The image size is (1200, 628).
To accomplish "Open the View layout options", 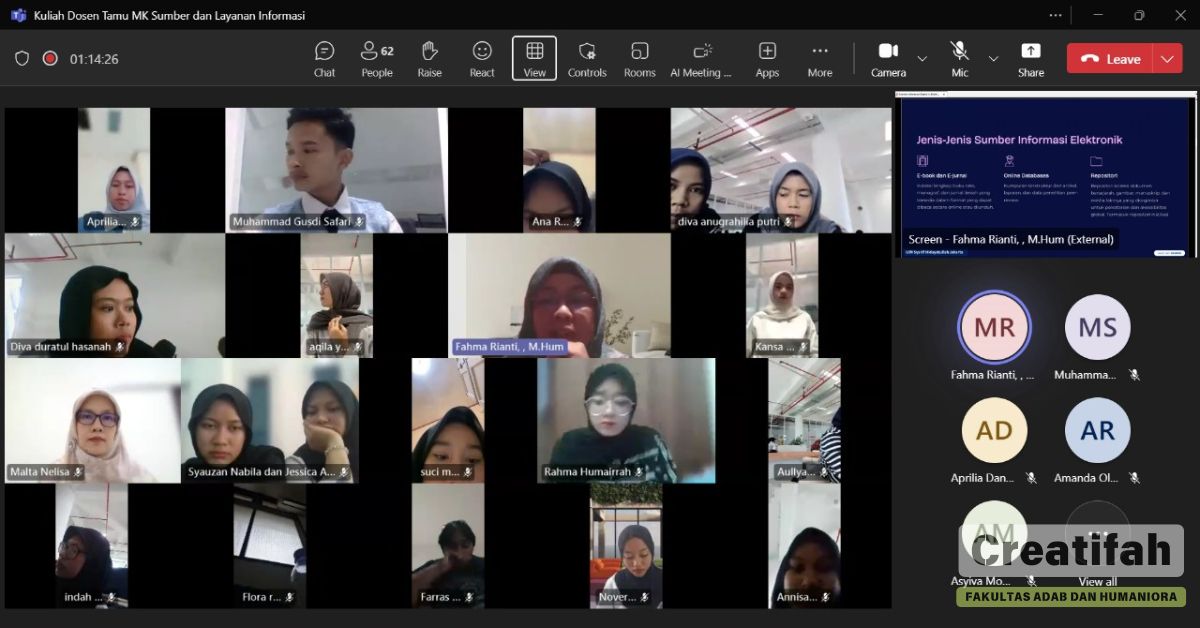I will (534, 58).
